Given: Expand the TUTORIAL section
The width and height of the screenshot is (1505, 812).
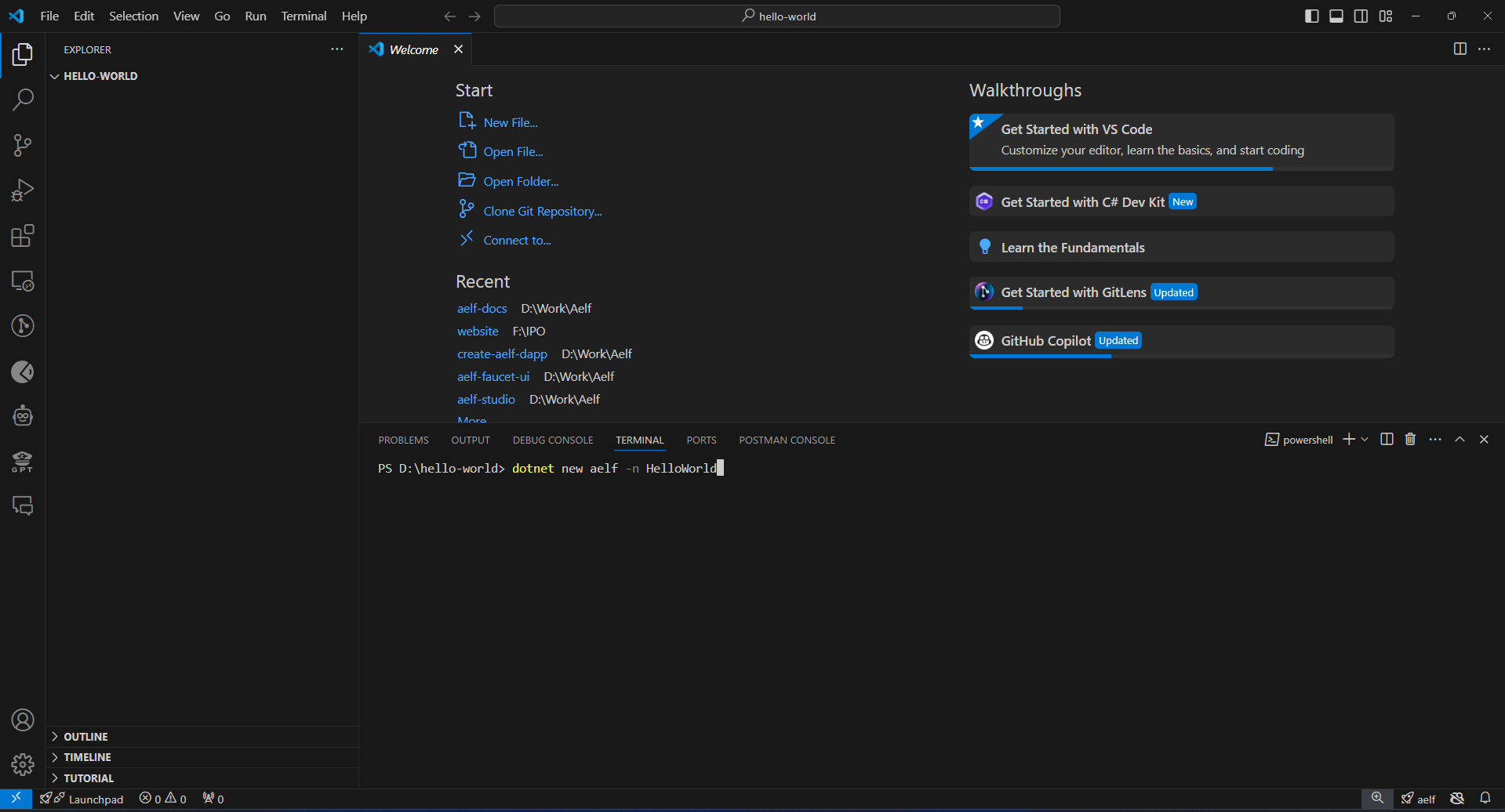Looking at the screenshot, I should [x=202, y=778].
